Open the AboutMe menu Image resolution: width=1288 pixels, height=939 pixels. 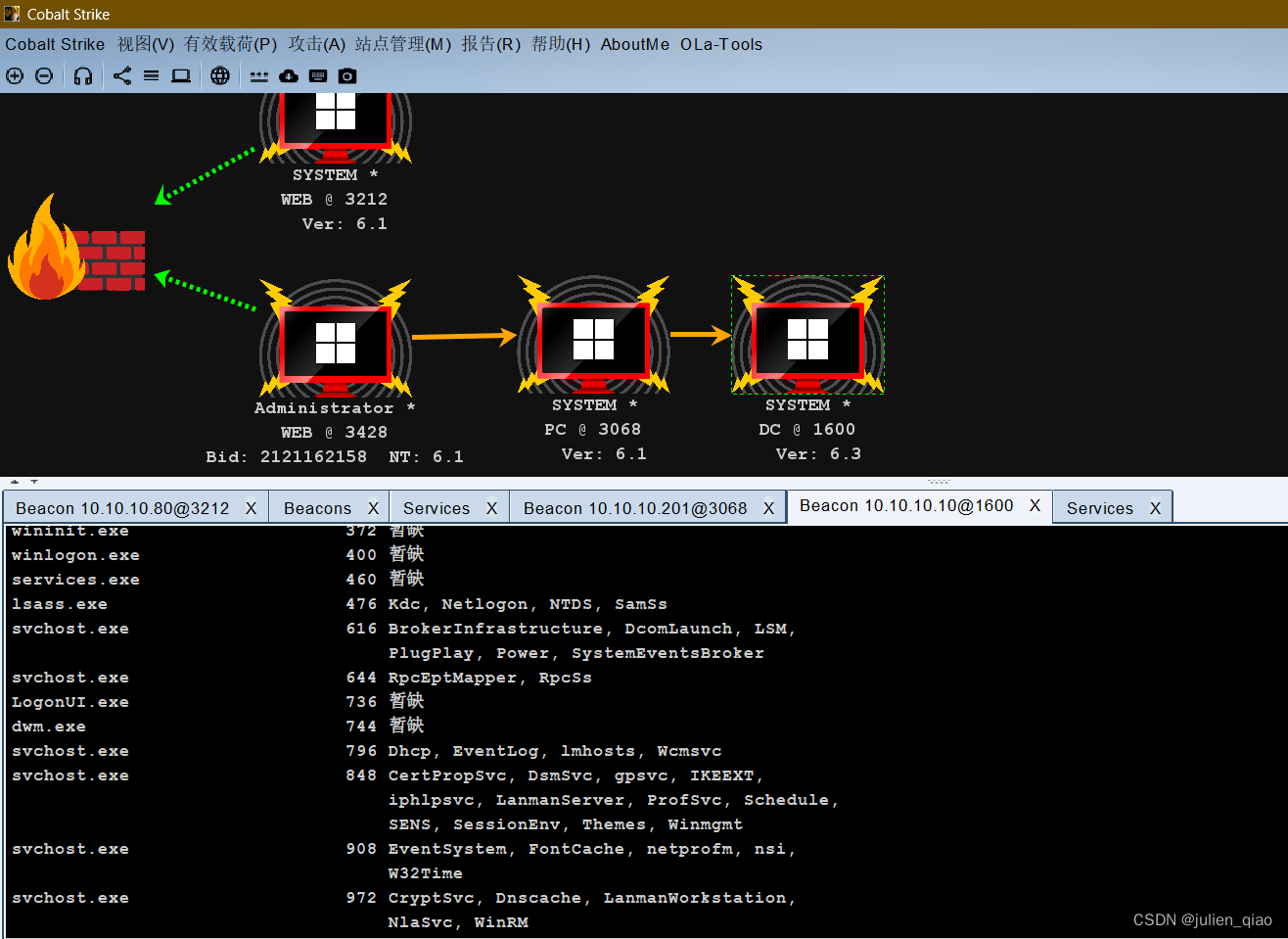(635, 44)
